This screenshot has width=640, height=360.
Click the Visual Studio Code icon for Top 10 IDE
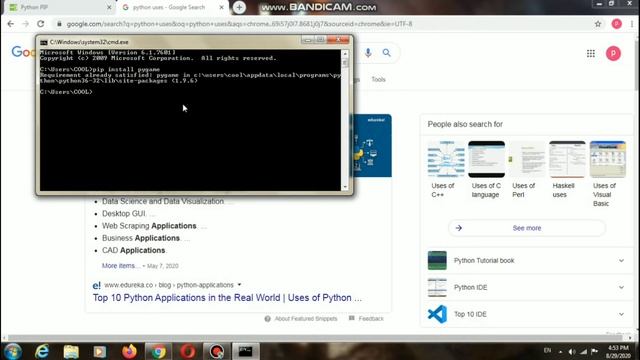(x=437, y=314)
